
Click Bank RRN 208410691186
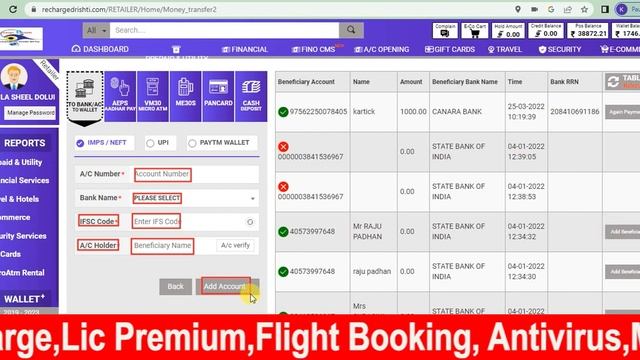click(575, 112)
